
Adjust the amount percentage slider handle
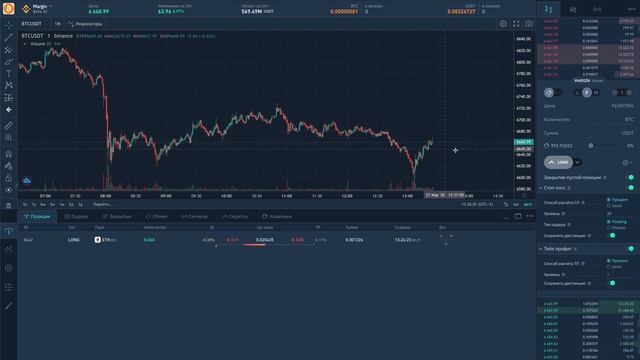click(591, 146)
